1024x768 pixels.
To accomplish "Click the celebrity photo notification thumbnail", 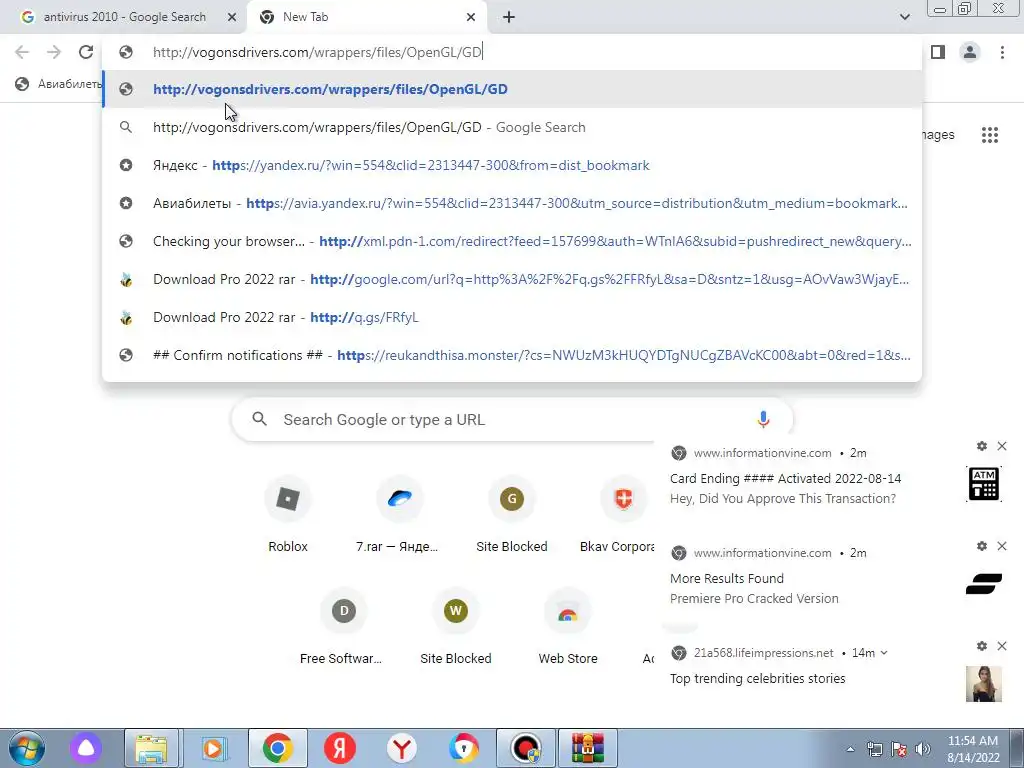I will 984,684.
